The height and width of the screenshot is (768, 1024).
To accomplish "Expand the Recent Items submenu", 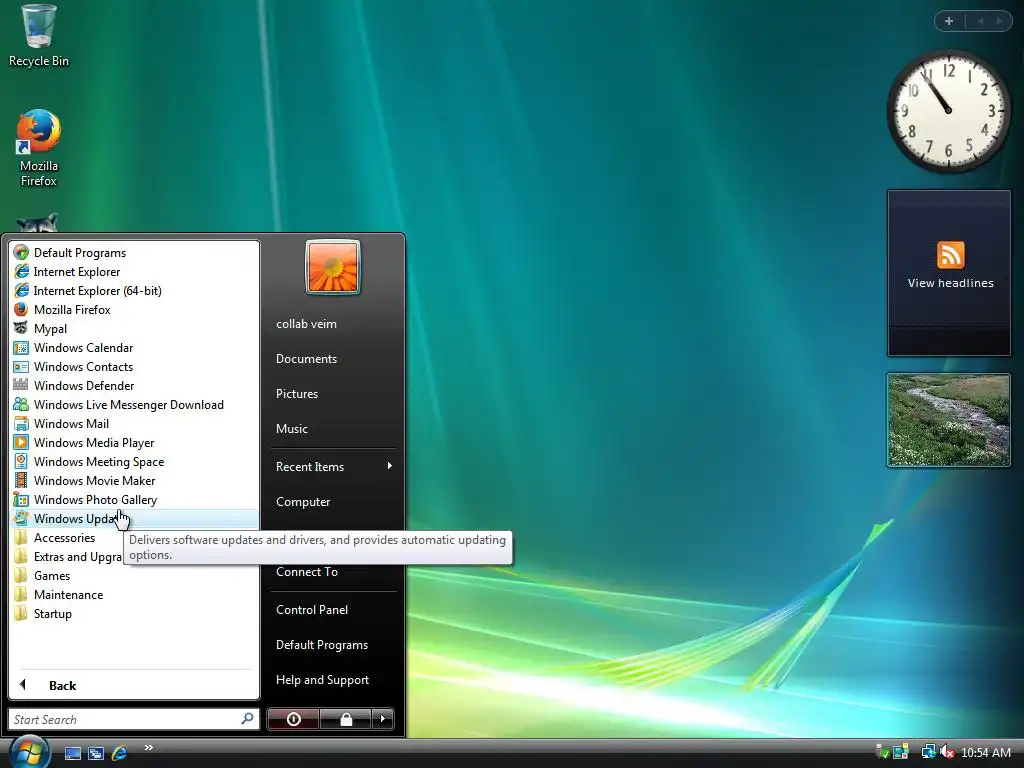I will 333,466.
